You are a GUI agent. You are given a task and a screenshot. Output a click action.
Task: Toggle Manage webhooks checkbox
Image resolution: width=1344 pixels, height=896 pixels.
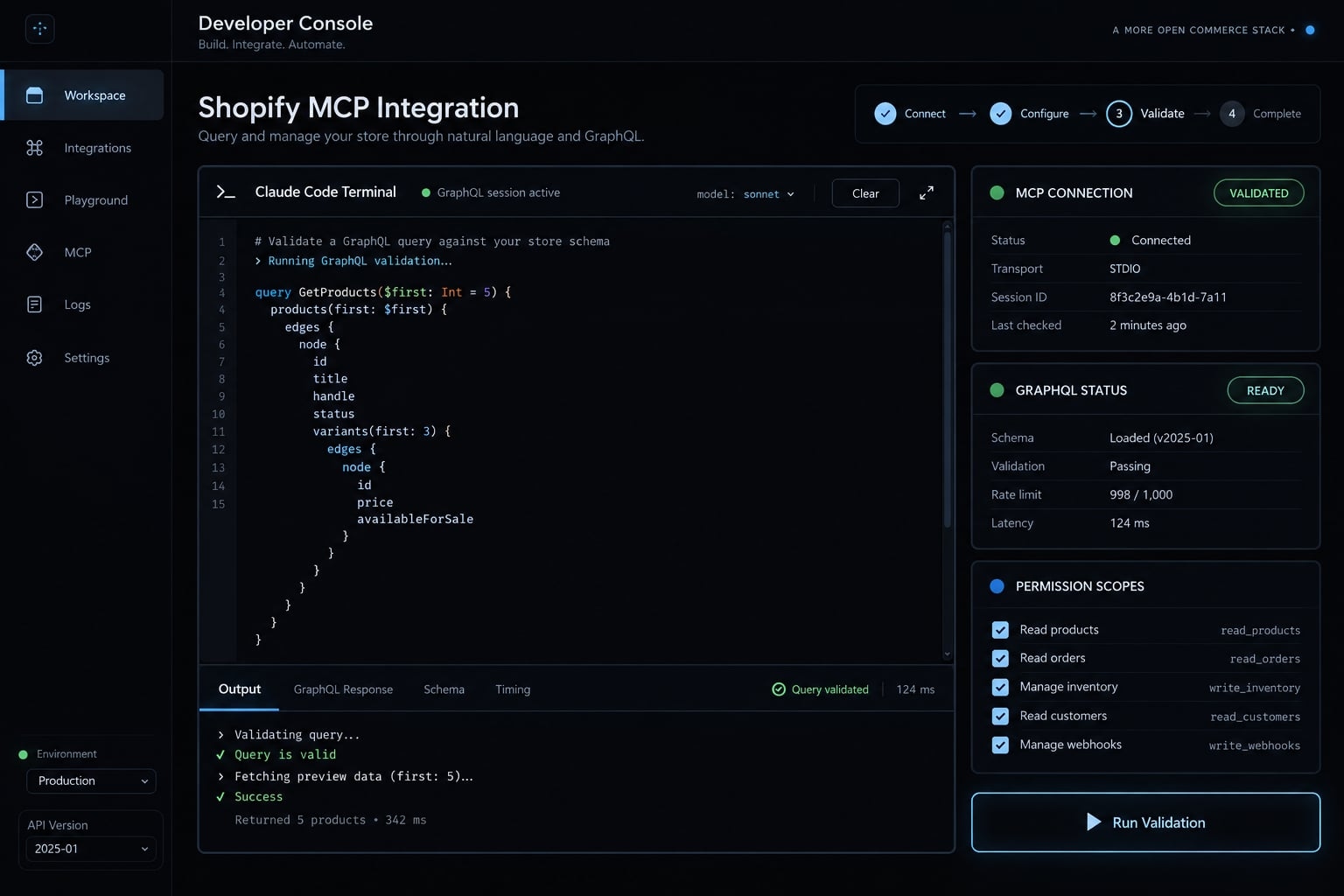coord(1000,745)
